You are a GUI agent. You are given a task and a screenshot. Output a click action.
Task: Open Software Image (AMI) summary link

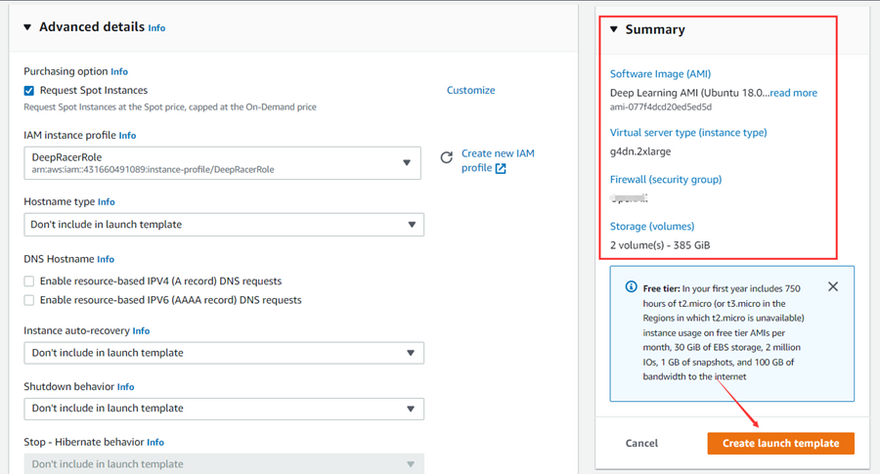pos(660,74)
